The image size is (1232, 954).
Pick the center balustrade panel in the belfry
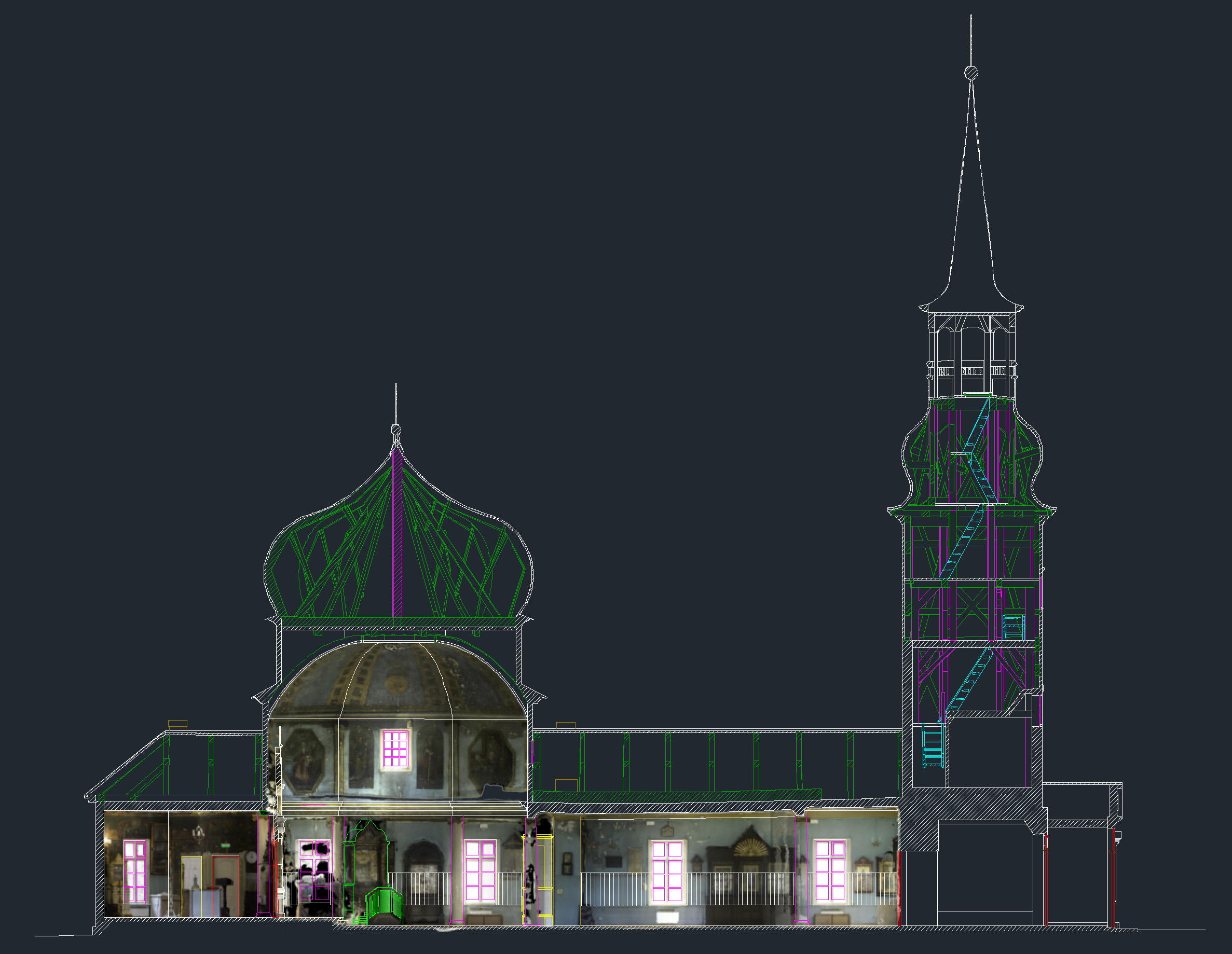pos(971,371)
